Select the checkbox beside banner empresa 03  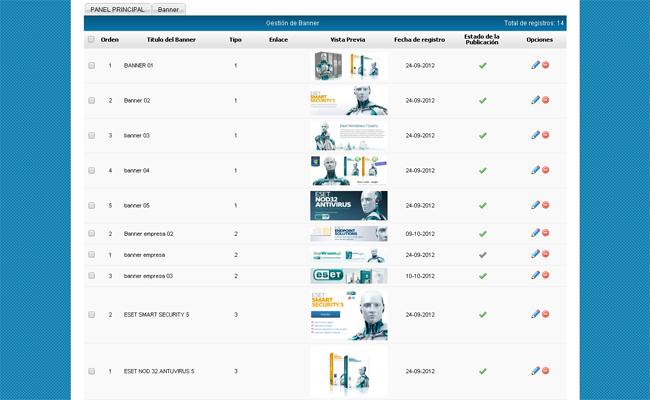tap(91, 275)
